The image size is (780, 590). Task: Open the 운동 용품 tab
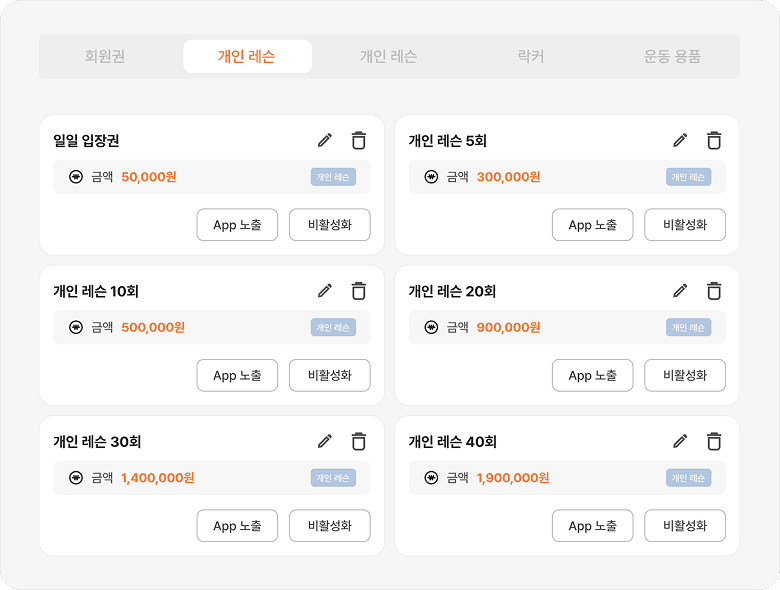(672, 56)
